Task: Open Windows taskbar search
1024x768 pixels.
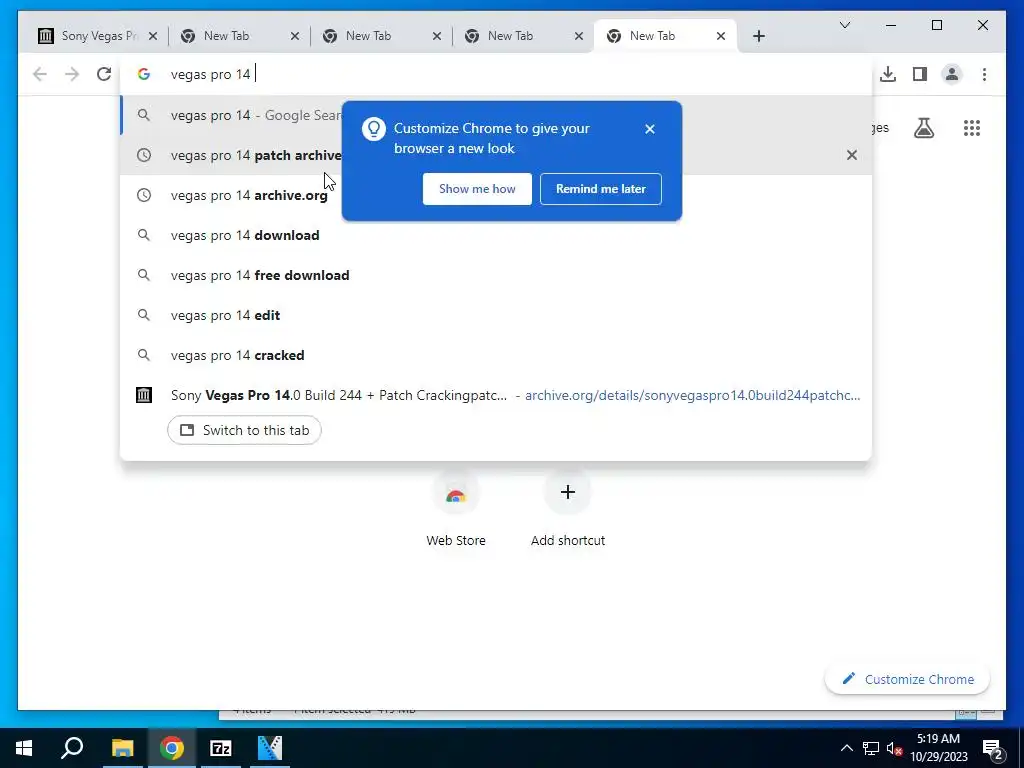Action: pos(72,748)
